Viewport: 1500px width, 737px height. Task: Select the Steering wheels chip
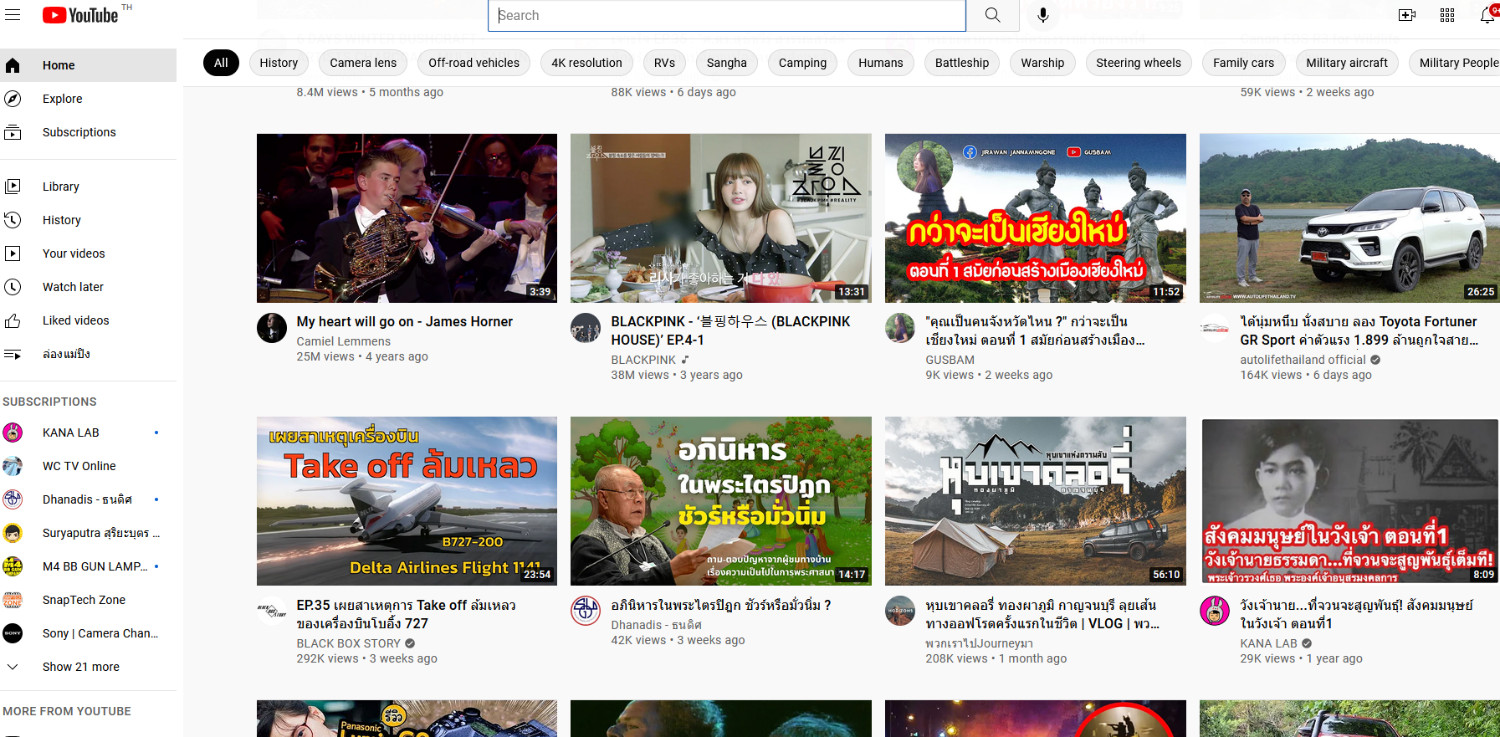pyautogui.click(x=1138, y=63)
